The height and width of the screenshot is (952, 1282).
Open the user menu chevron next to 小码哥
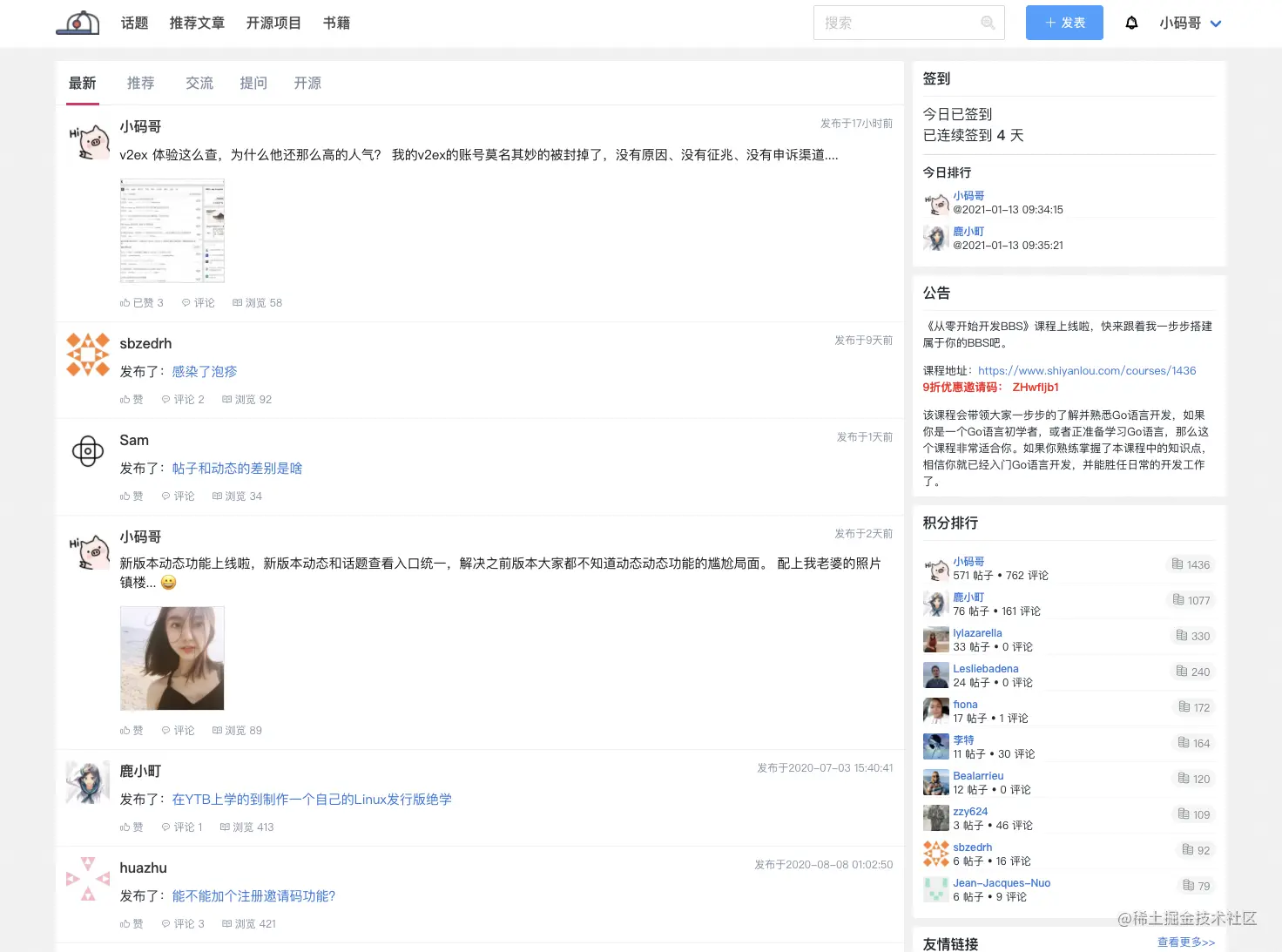pyautogui.click(x=1217, y=24)
